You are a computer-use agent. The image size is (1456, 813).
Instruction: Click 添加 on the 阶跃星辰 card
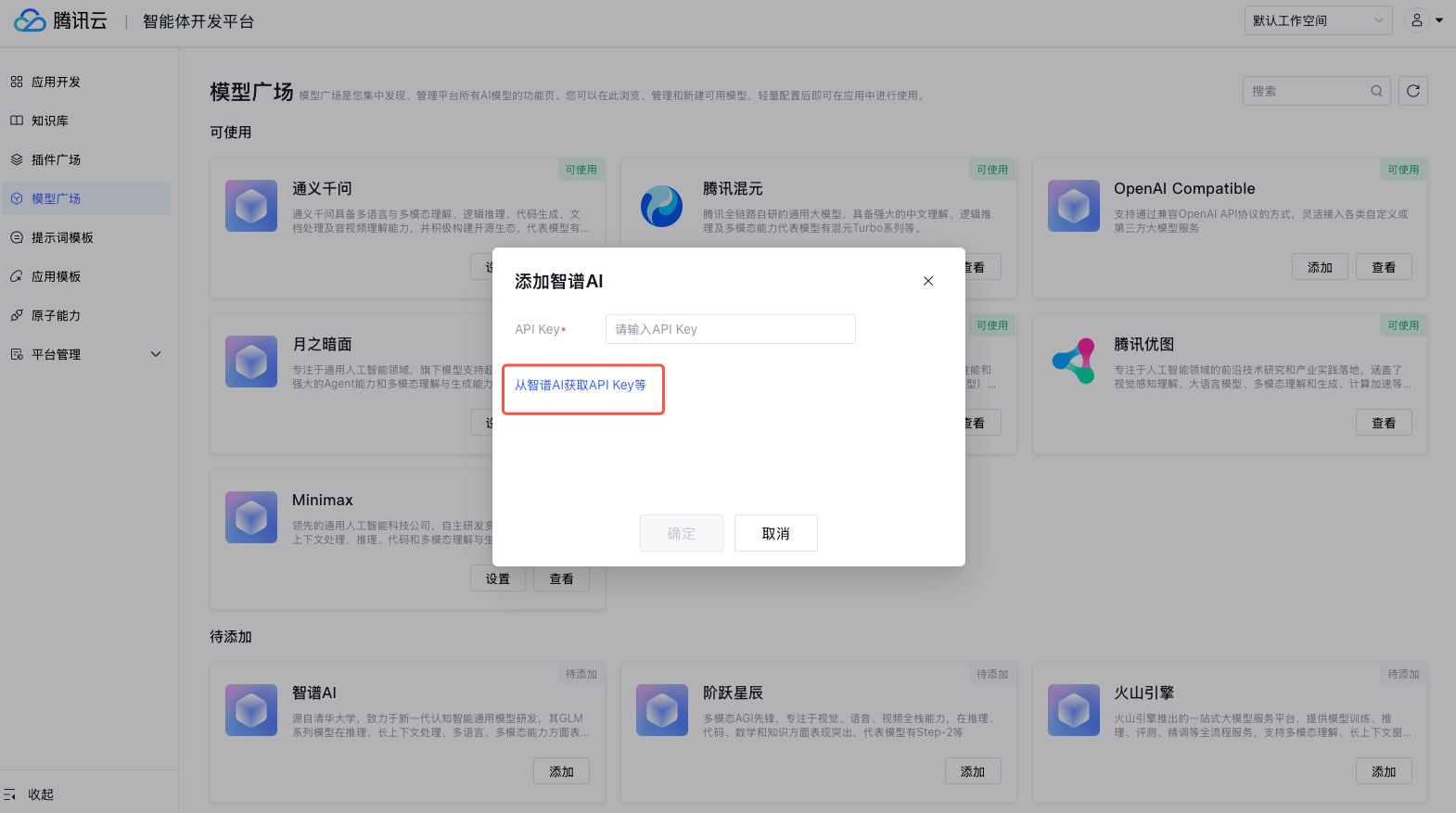973,771
